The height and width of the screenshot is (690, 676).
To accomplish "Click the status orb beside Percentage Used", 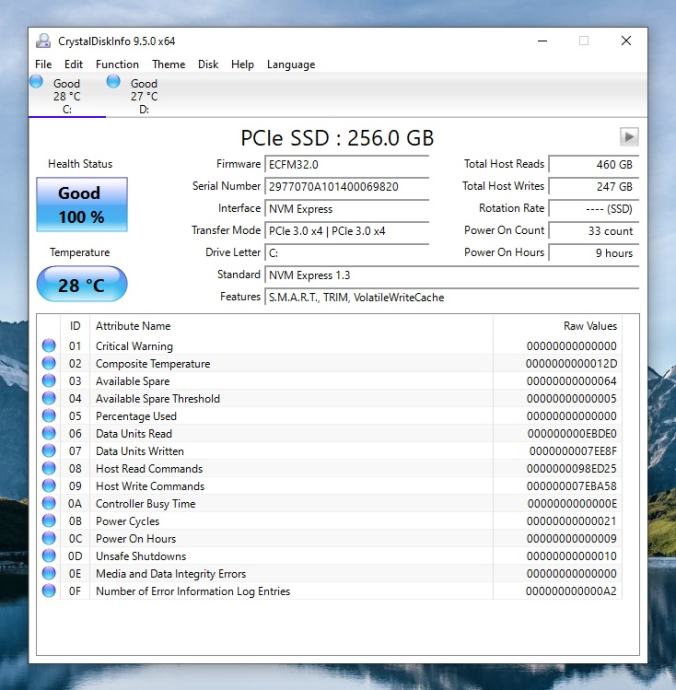I will point(49,416).
